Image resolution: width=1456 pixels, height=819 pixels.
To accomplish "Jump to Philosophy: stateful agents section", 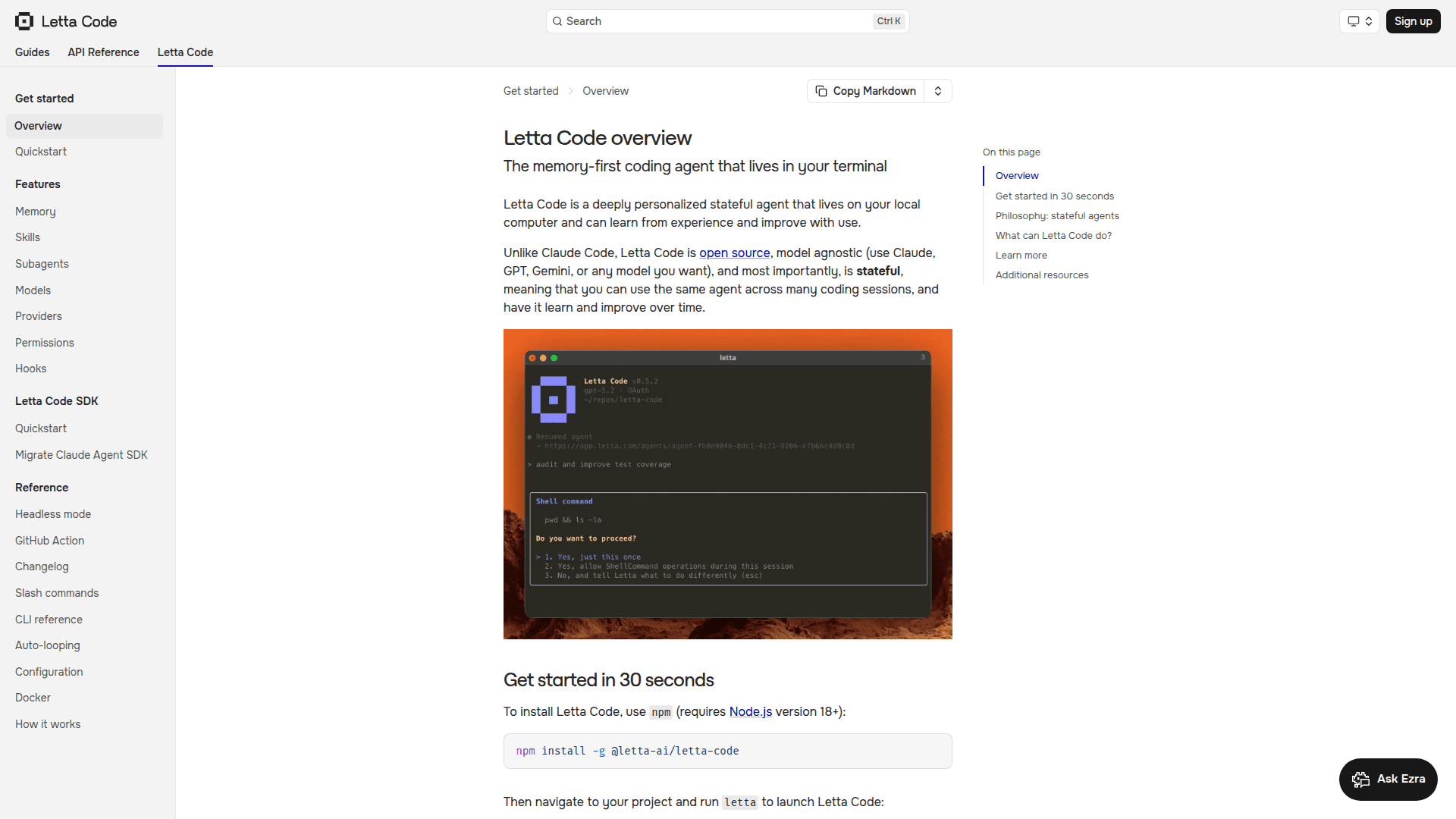I will coord(1057,215).
